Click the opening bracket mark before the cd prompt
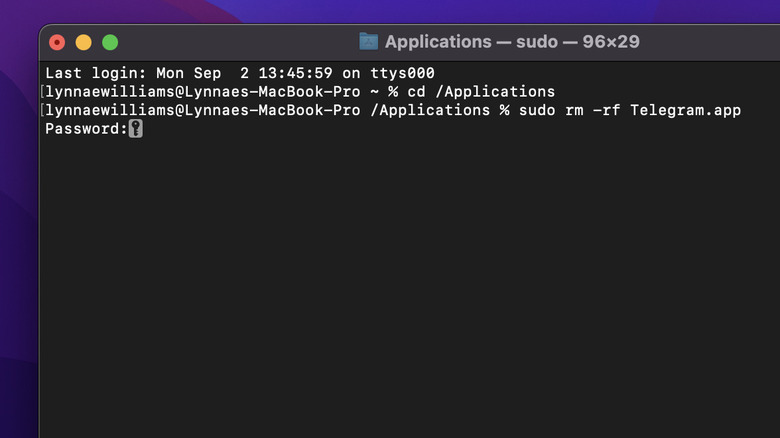This screenshot has width=780, height=438. pos(42,92)
